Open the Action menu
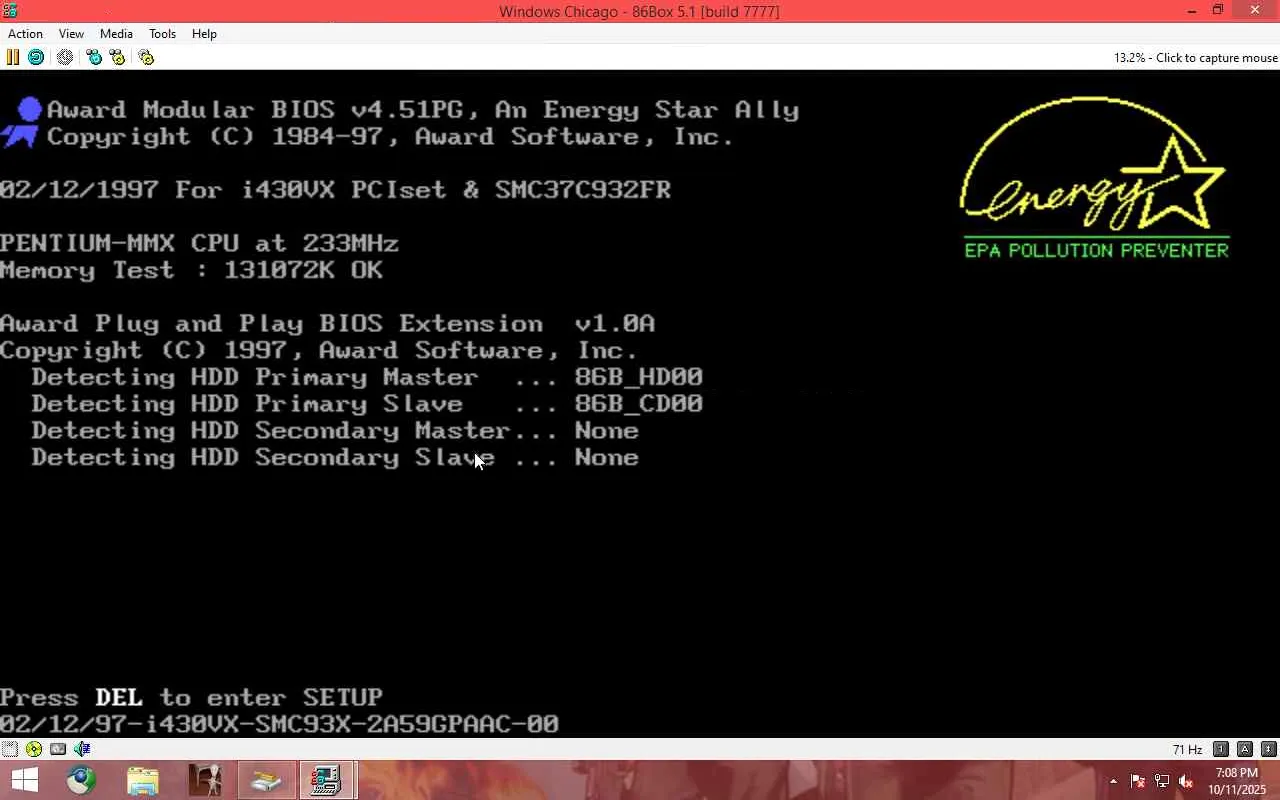 [25, 34]
